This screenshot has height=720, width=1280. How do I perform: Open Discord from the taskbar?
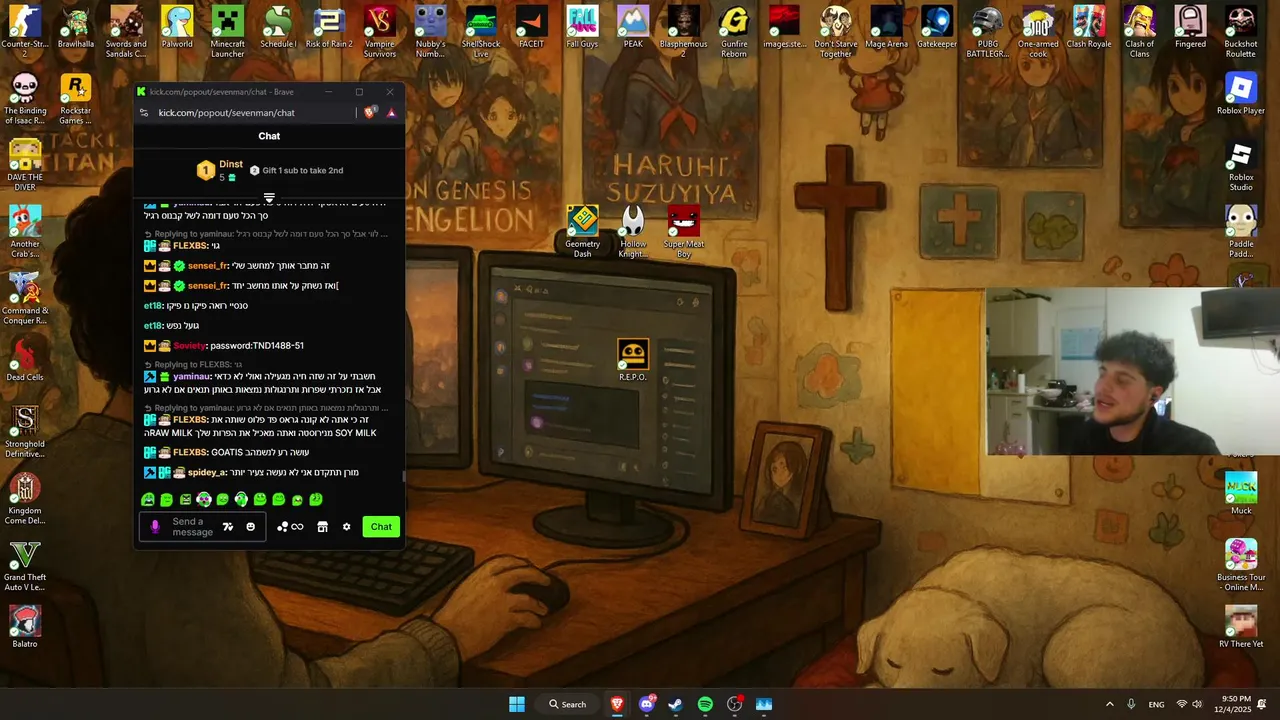tap(646, 704)
